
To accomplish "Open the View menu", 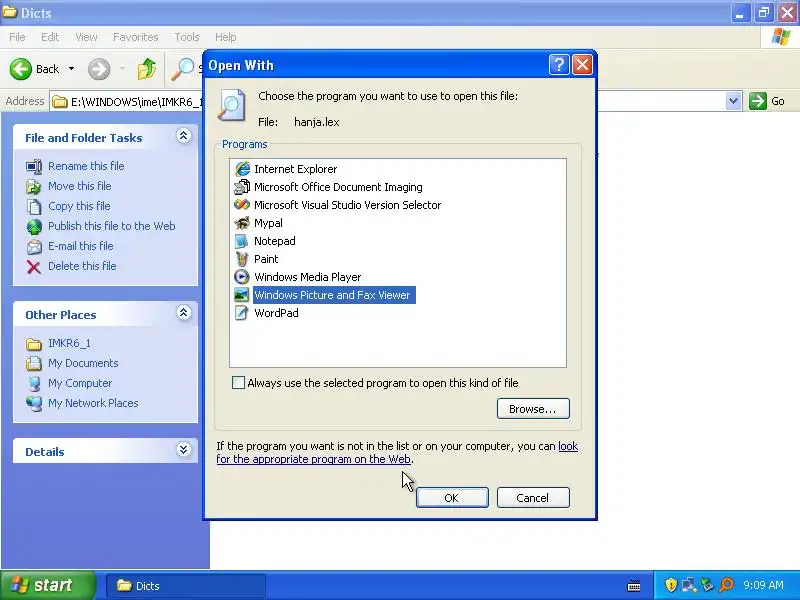I will click(x=86, y=37).
